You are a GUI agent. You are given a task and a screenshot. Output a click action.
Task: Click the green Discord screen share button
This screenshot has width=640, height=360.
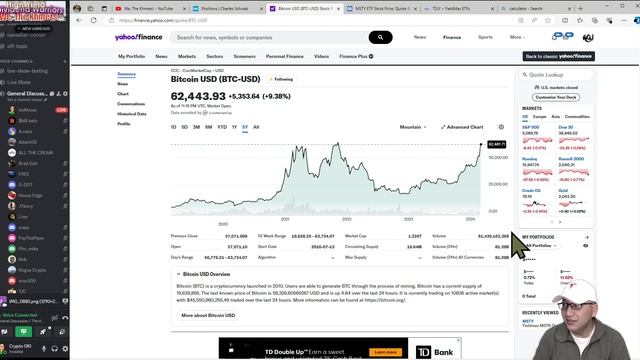(x=24, y=332)
